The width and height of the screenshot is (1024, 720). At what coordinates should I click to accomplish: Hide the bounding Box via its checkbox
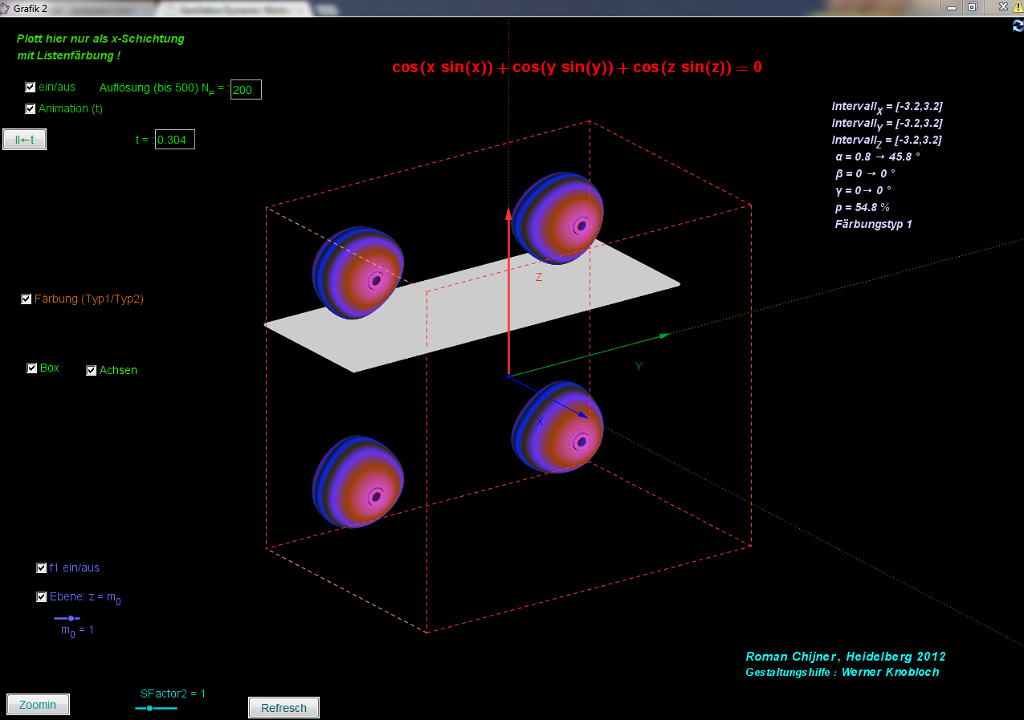[x=32, y=369]
